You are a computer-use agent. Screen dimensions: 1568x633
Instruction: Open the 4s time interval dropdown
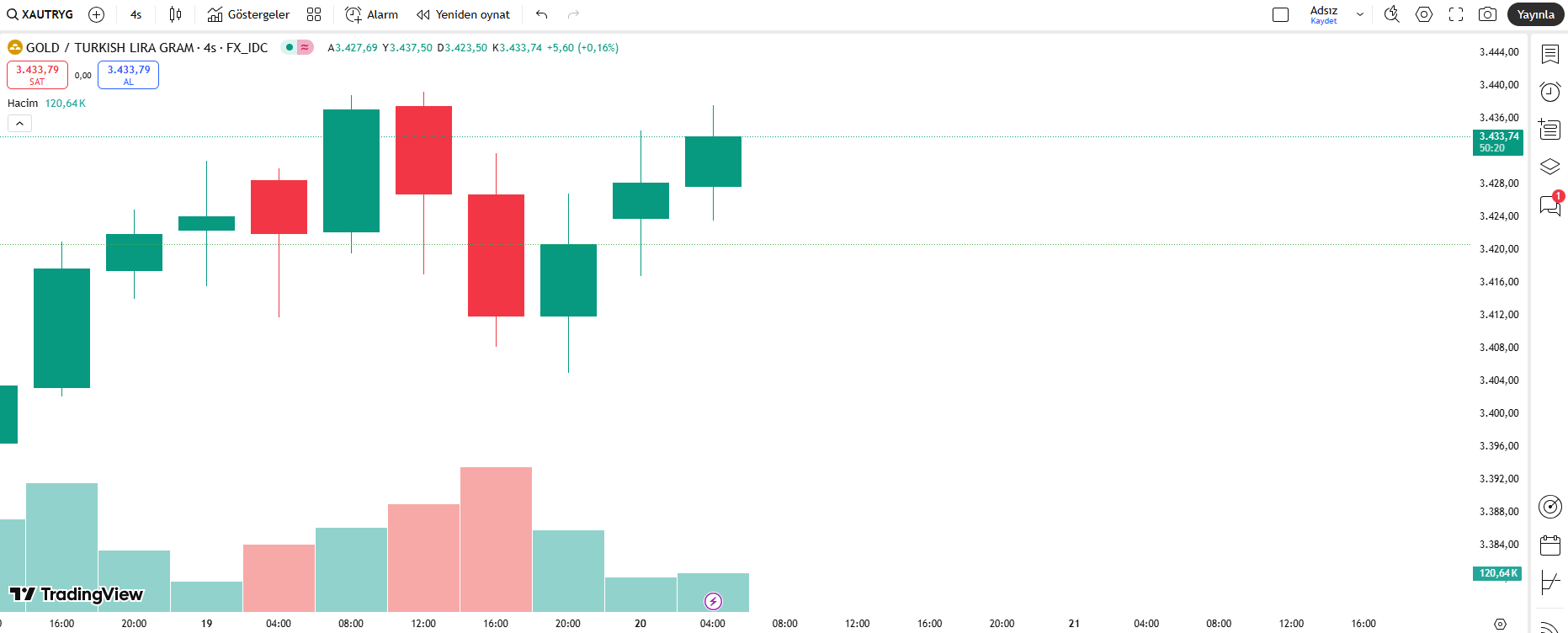[x=136, y=14]
